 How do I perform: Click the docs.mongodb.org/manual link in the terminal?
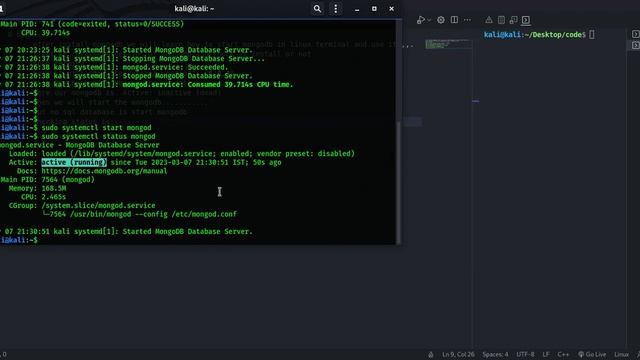coord(104,171)
